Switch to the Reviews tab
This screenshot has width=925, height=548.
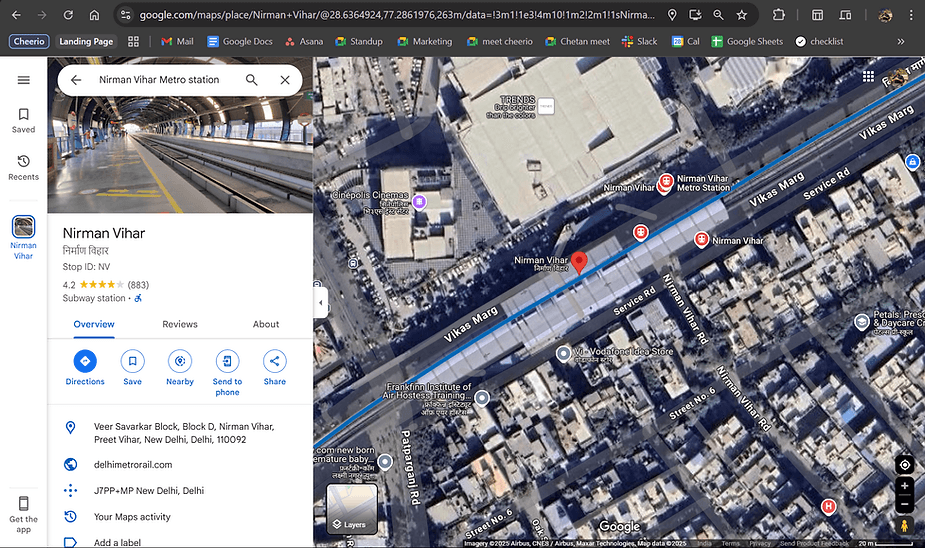(180, 324)
